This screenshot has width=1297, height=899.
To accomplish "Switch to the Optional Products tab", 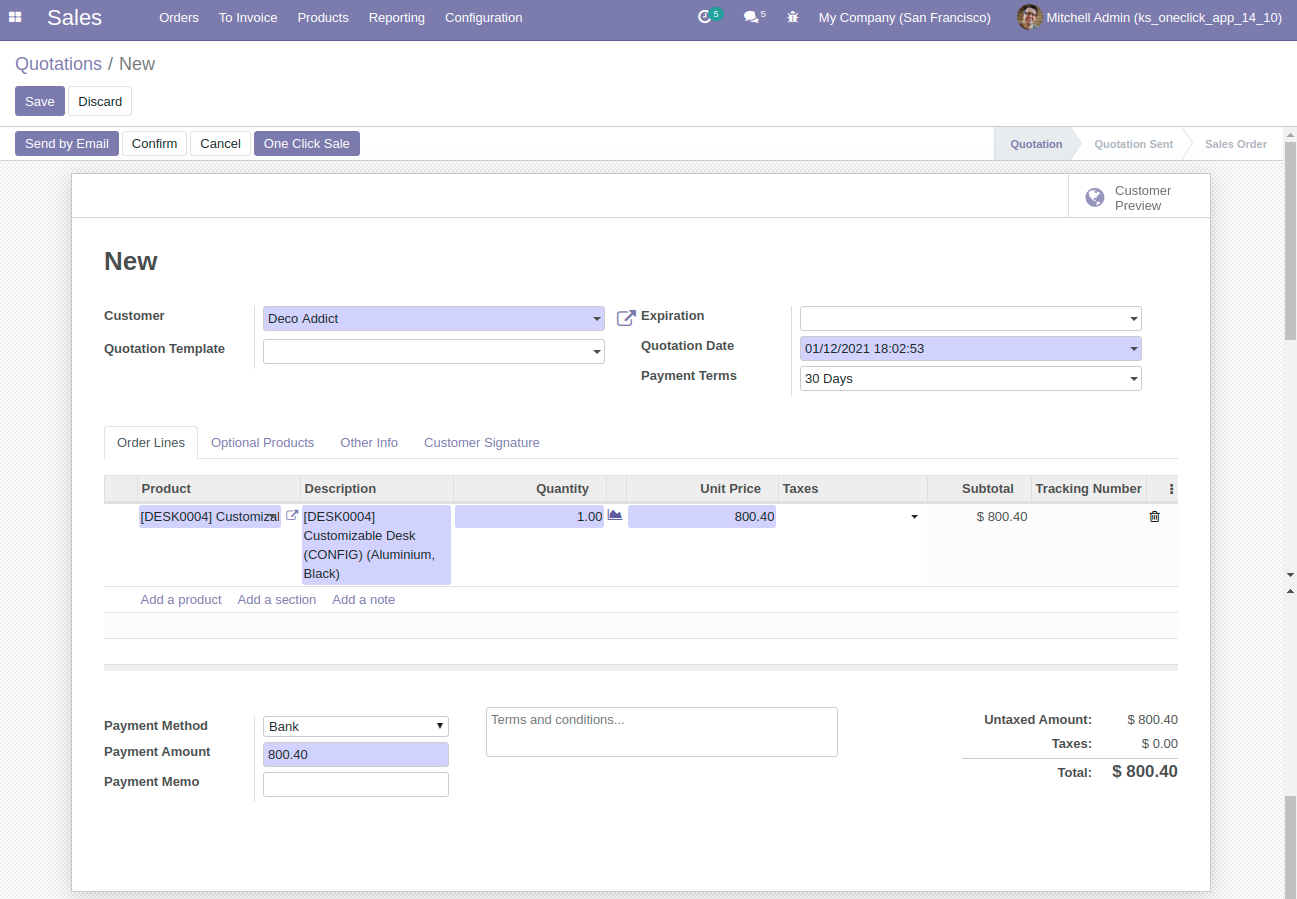I will click(262, 443).
